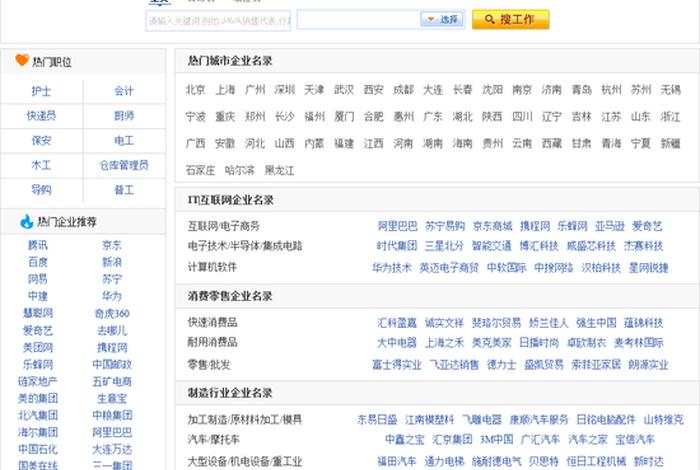Open the 中国邮政 company link
Image resolution: width=700 pixels, height=470 pixels.
(x=112, y=364)
